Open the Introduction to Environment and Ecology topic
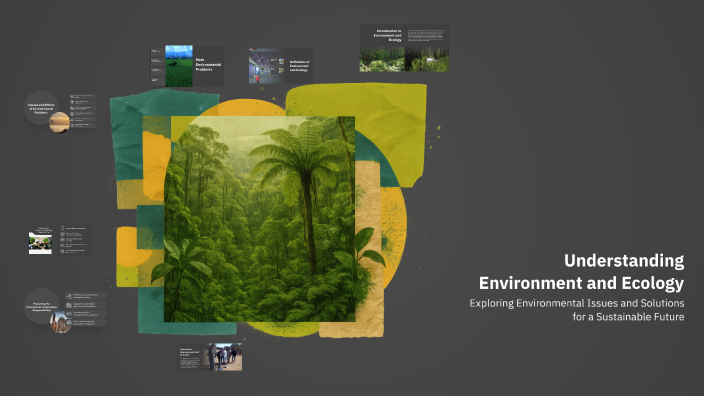 404,48
